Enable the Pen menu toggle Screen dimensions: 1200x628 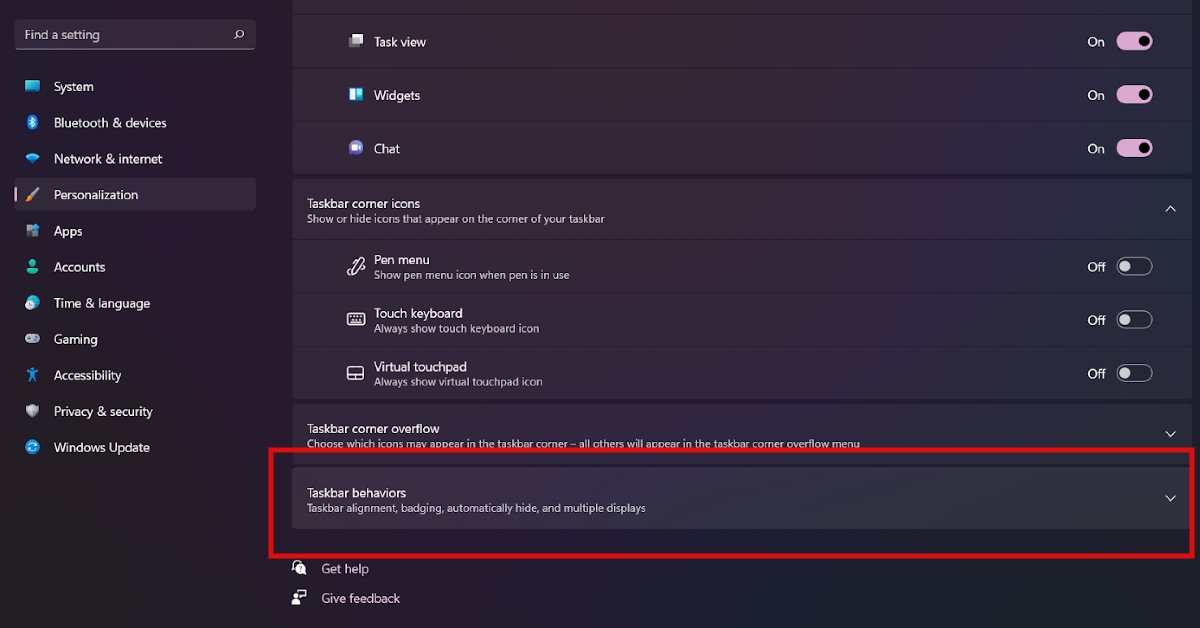pos(1133,266)
